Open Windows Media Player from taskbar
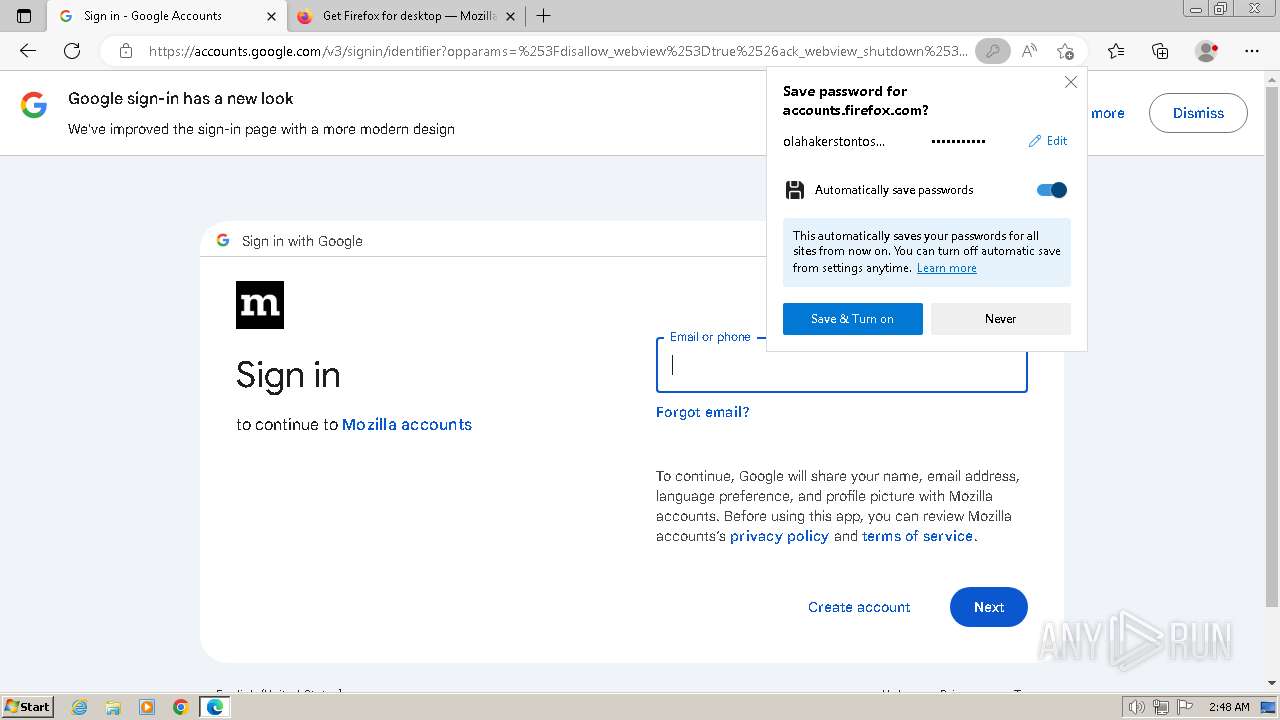Viewport: 1280px width, 720px height. [x=147, y=707]
